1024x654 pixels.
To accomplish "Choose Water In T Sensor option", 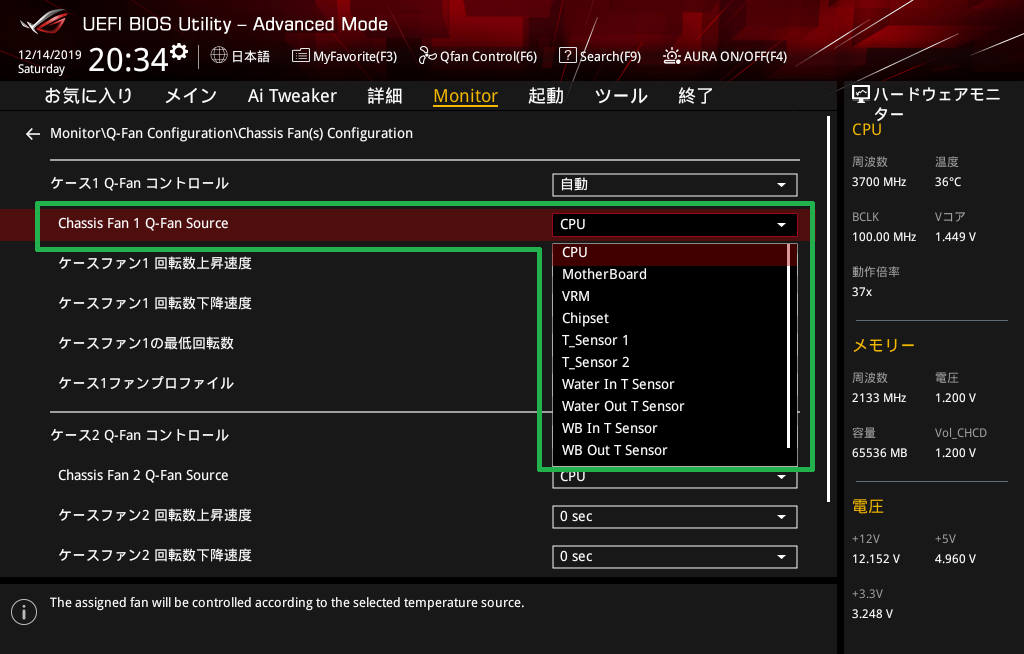I will [671, 385].
